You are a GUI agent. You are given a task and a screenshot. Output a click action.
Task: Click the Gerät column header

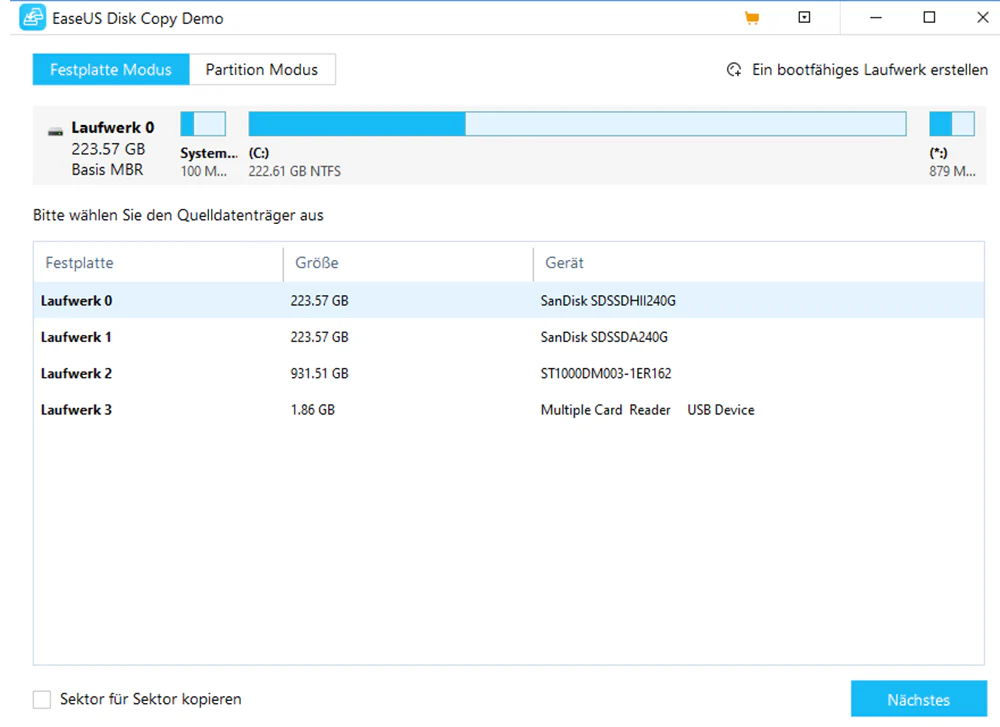[x=759, y=263]
